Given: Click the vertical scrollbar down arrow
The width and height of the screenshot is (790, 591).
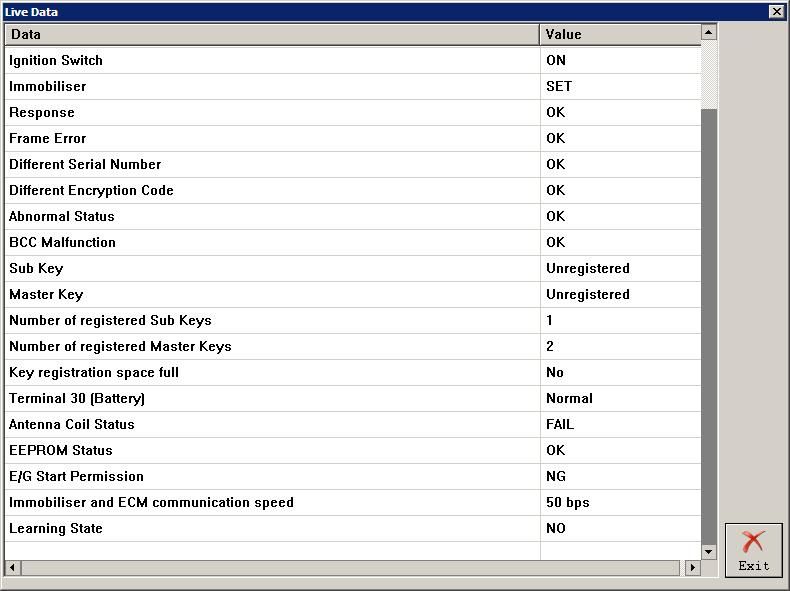Looking at the screenshot, I should (x=708, y=552).
